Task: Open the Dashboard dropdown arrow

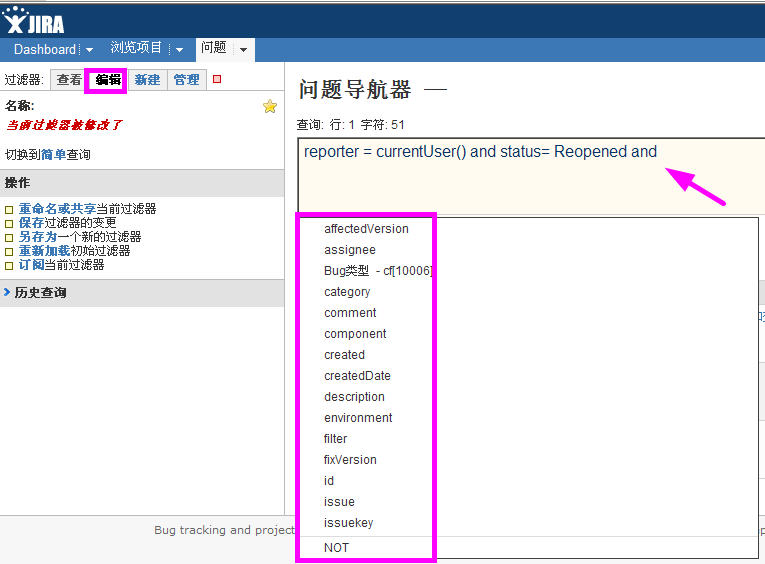Action: click(89, 50)
